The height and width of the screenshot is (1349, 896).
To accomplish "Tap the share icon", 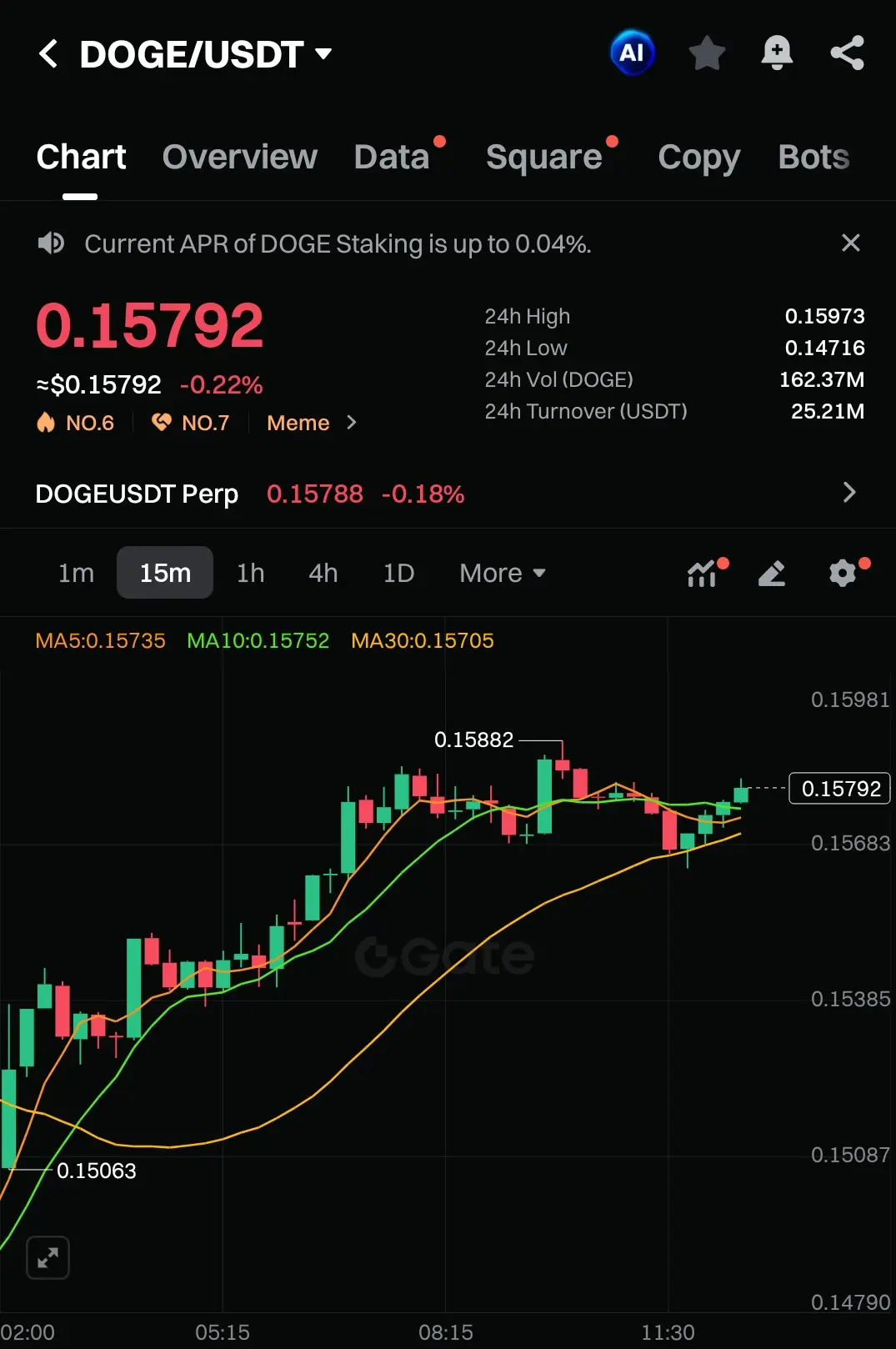I will 847,53.
